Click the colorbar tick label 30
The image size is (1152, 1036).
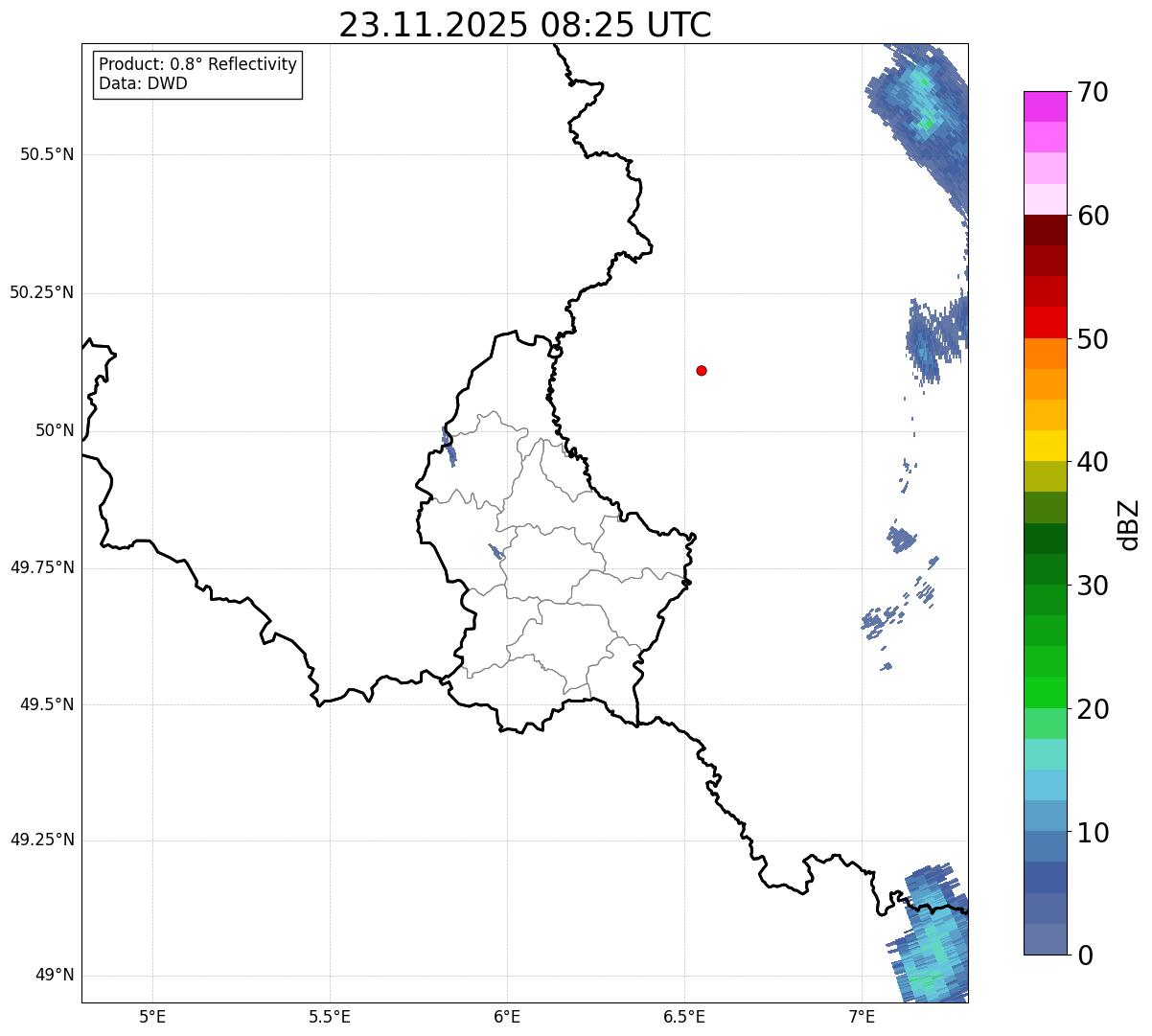pos(1093,586)
